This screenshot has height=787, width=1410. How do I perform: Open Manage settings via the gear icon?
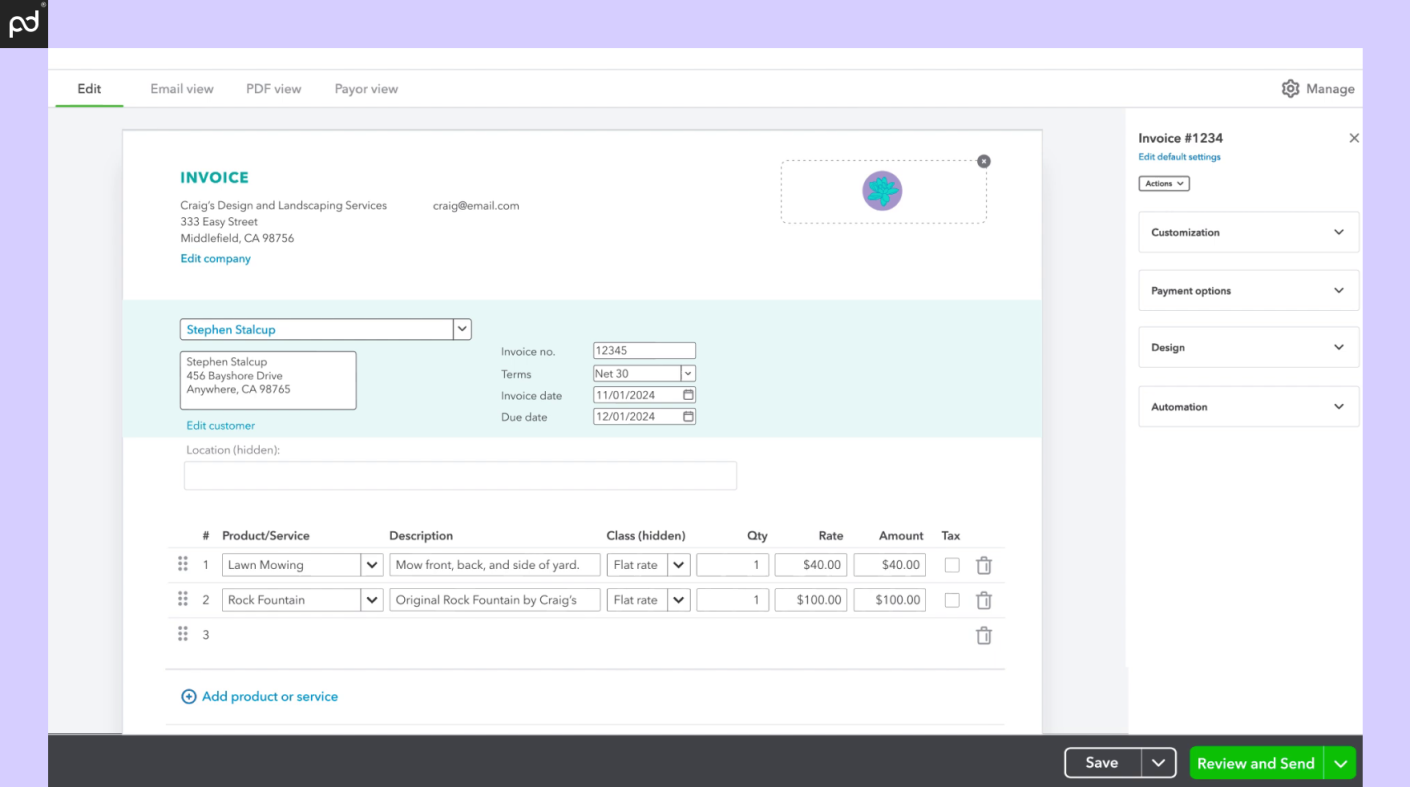[1290, 88]
